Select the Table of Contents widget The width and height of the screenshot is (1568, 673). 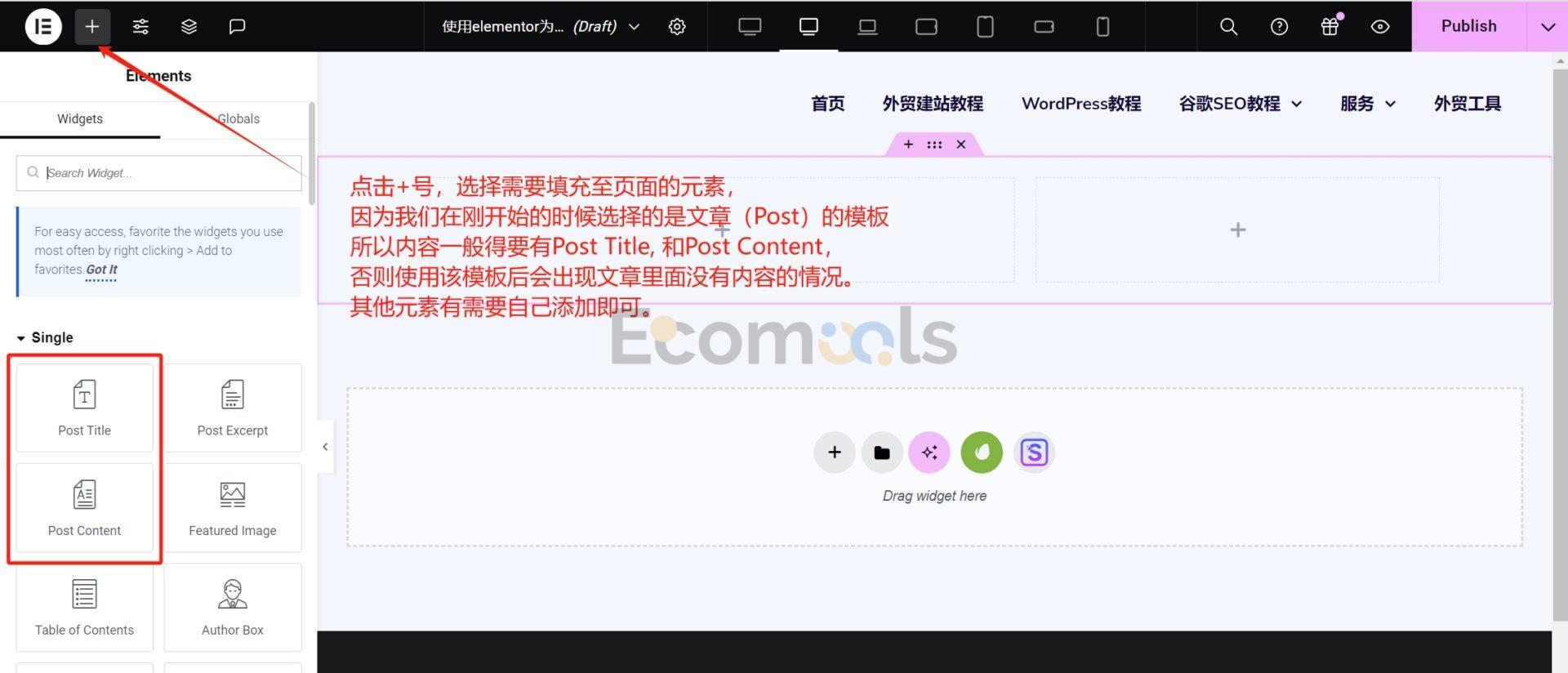(84, 607)
